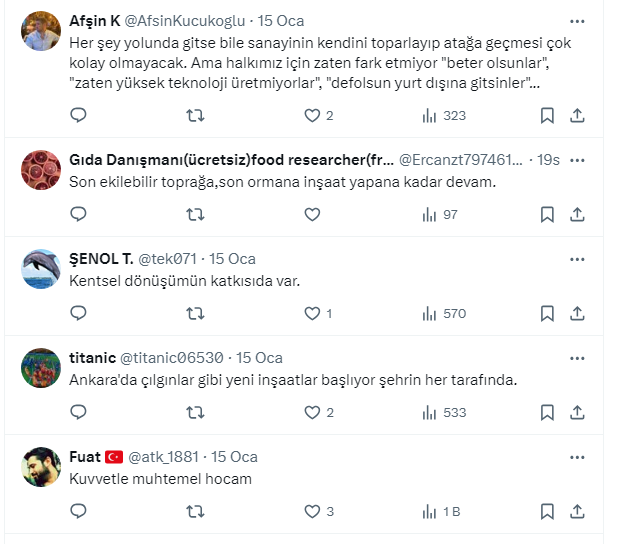
Task: Bookmark titanic's tweet about Ankara
Action: pos(547,412)
